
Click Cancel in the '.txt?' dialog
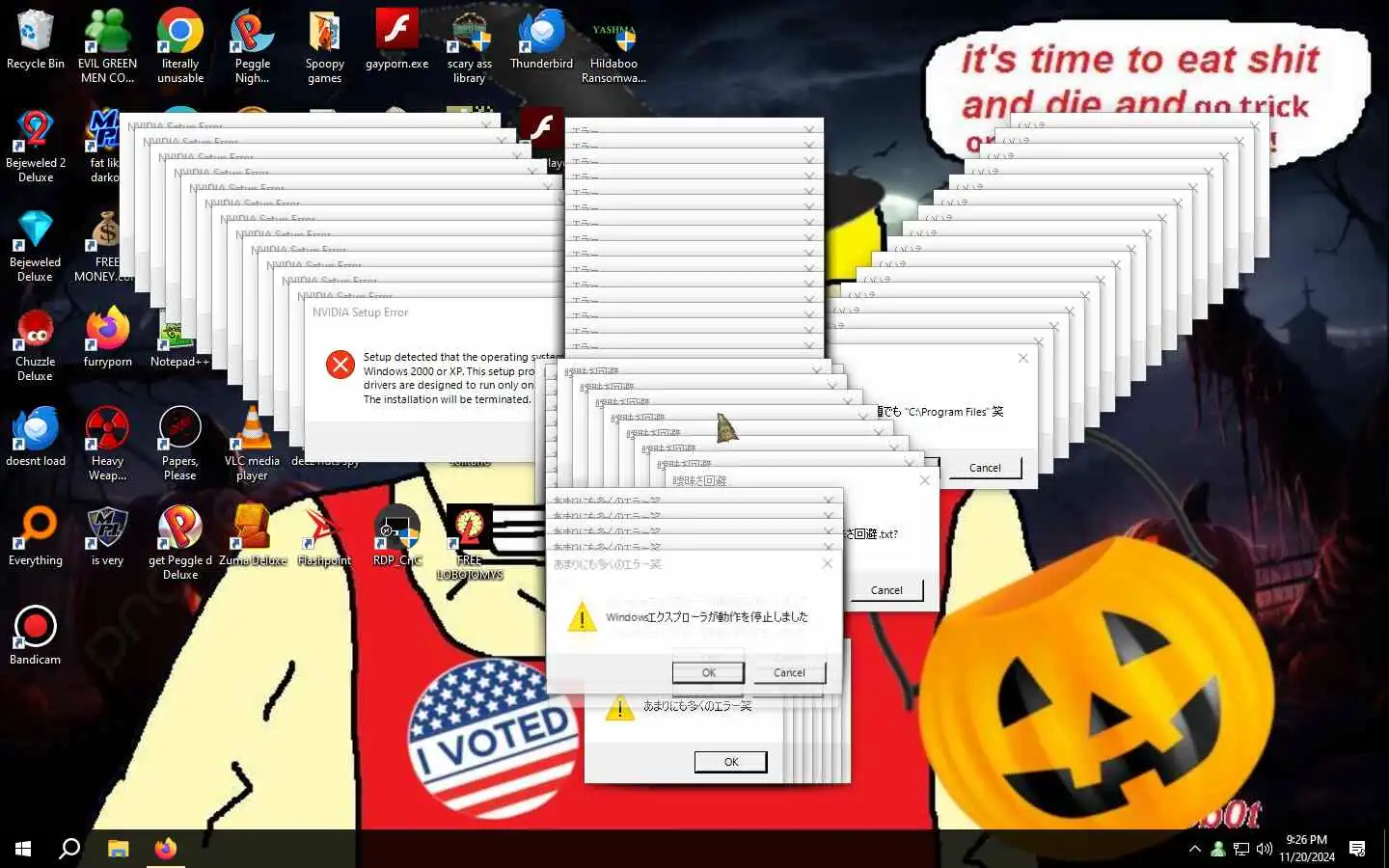(x=886, y=590)
